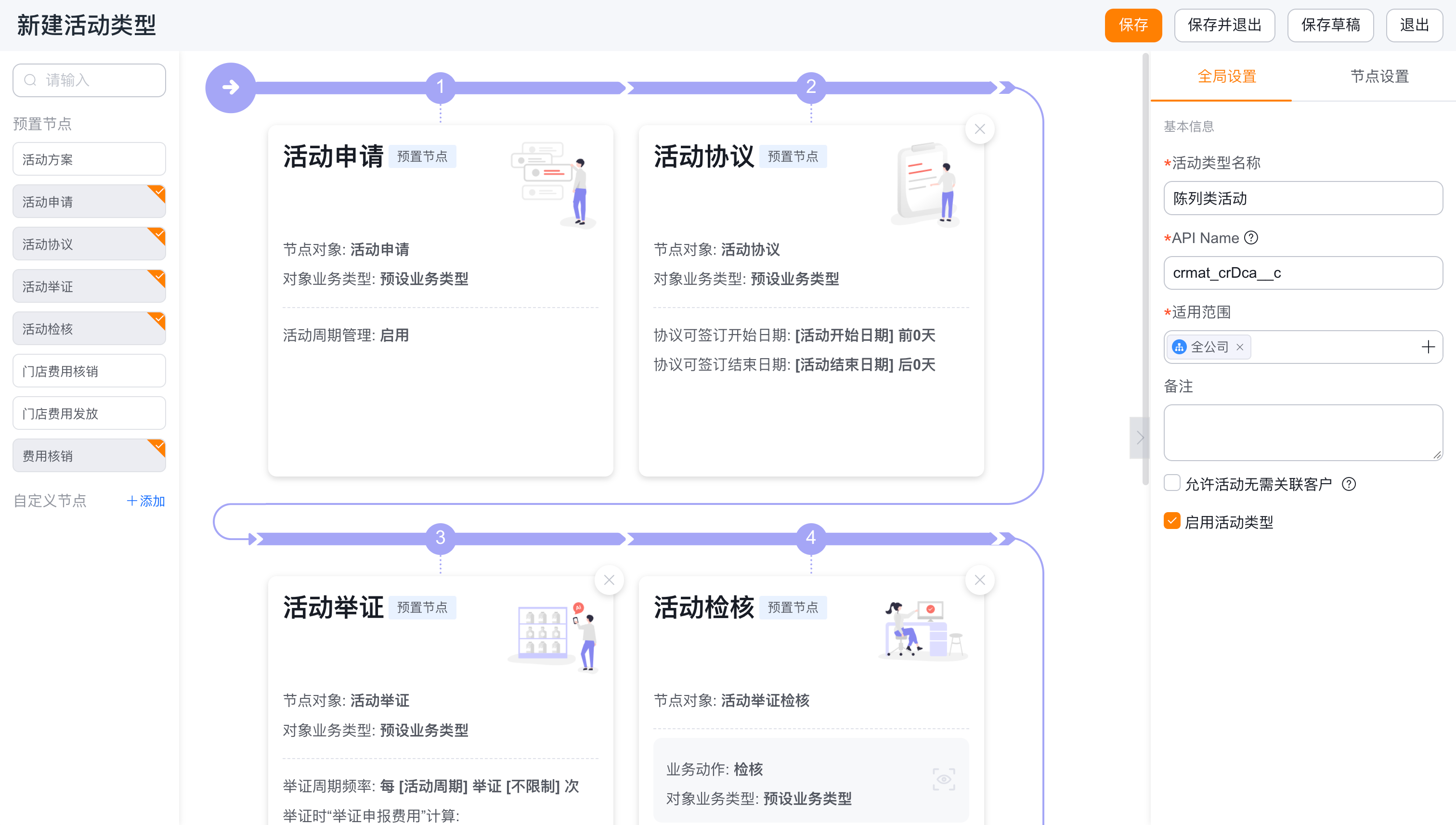Click 退出 button
The width and height of the screenshot is (1456, 825).
(x=1414, y=25)
